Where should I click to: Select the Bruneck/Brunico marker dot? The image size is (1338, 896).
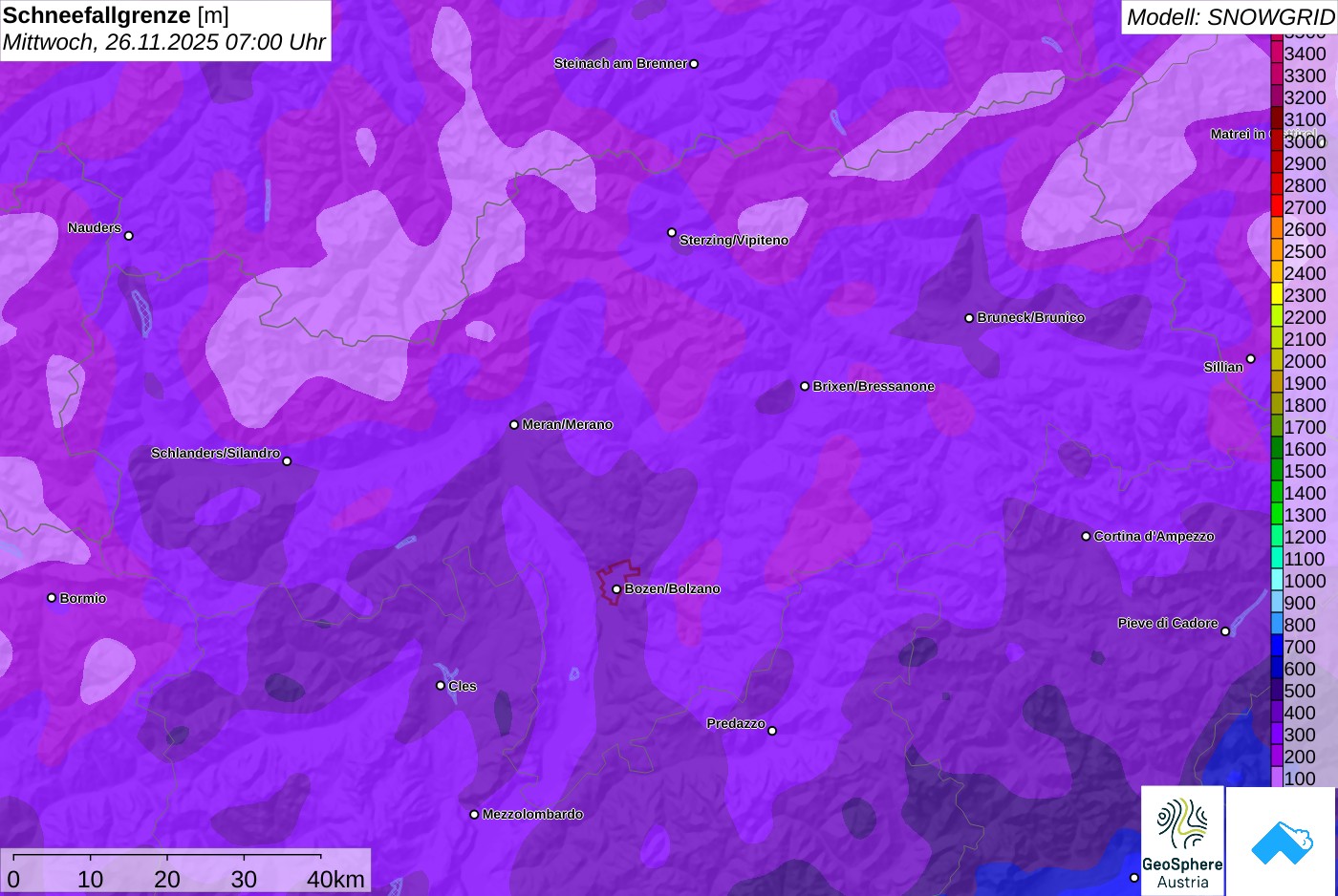click(x=969, y=318)
